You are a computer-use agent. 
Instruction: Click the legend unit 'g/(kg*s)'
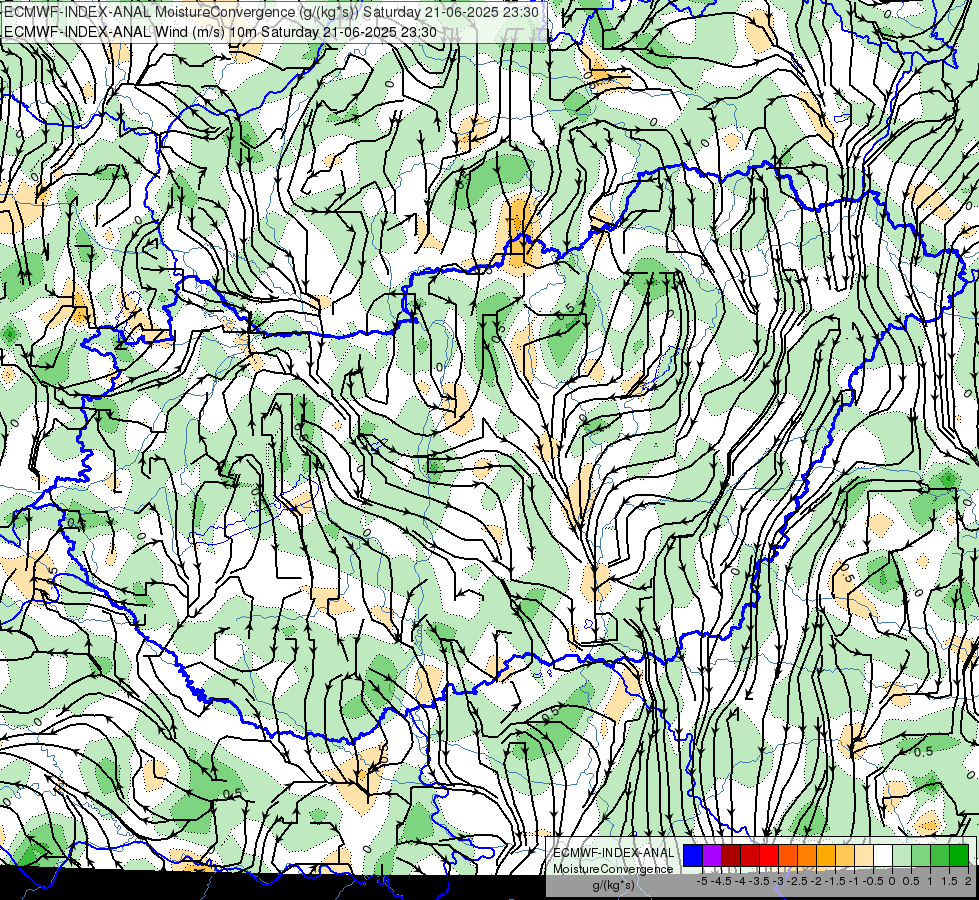point(613,885)
